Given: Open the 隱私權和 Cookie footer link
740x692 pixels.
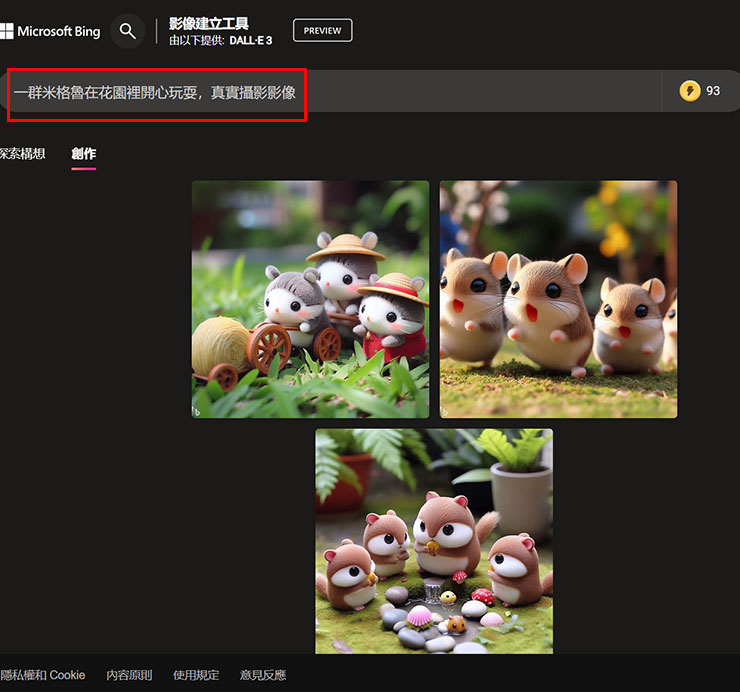Looking at the screenshot, I should [42, 675].
